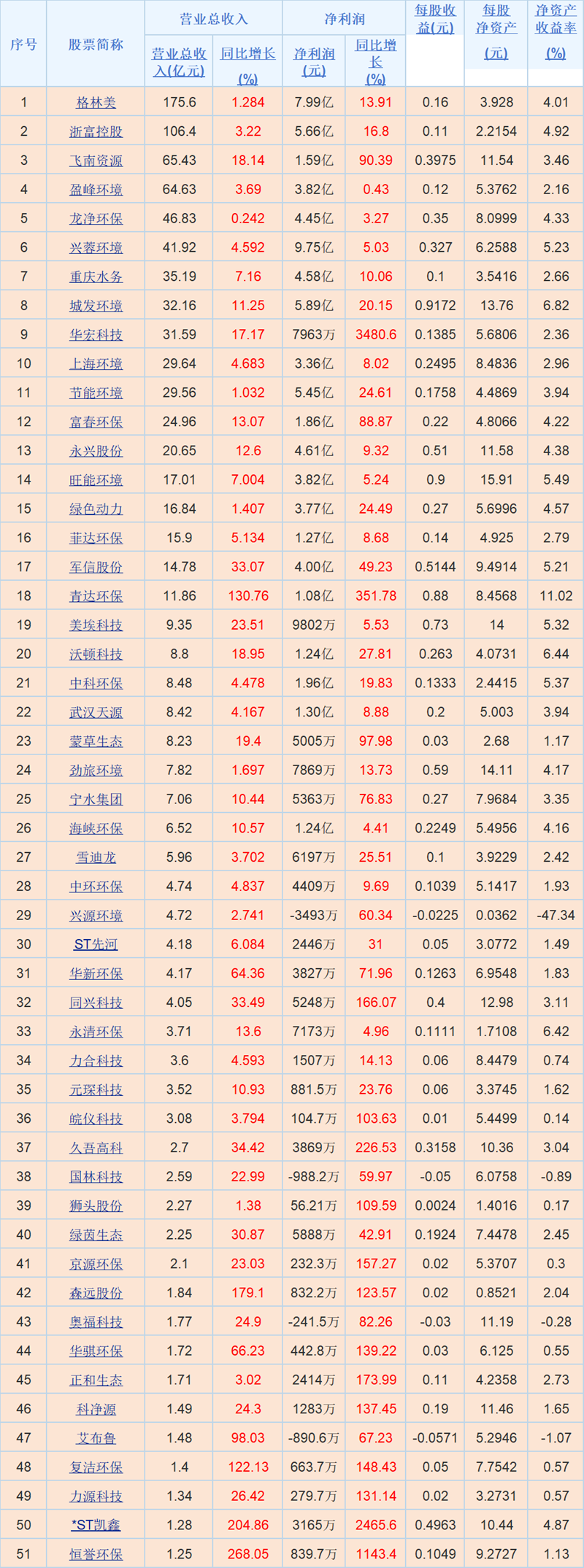The height and width of the screenshot is (1568, 584).
Task: Click the 序号 column header
Action: click(23, 45)
